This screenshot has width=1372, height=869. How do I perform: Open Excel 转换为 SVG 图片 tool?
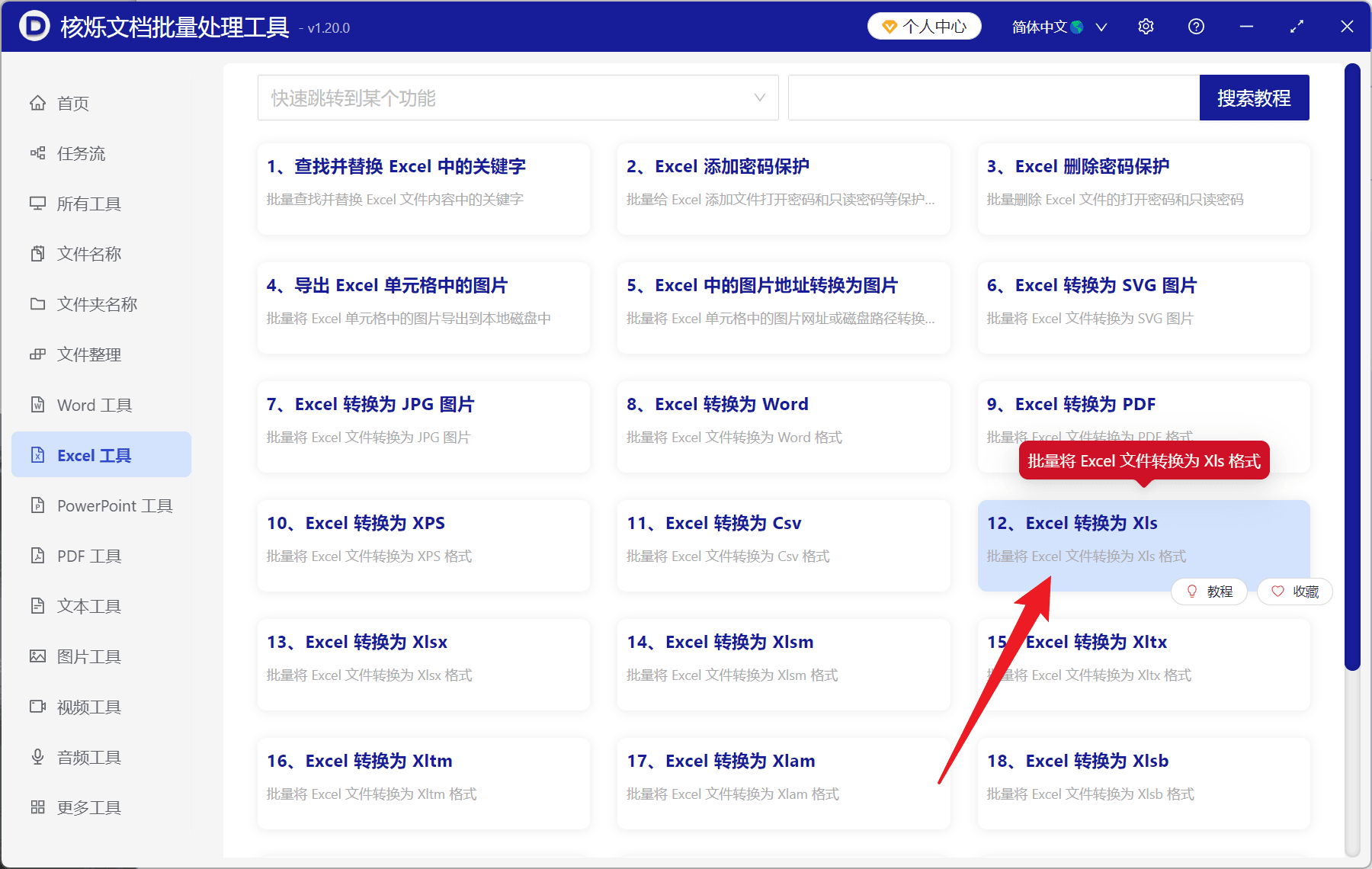coord(1143,308)
